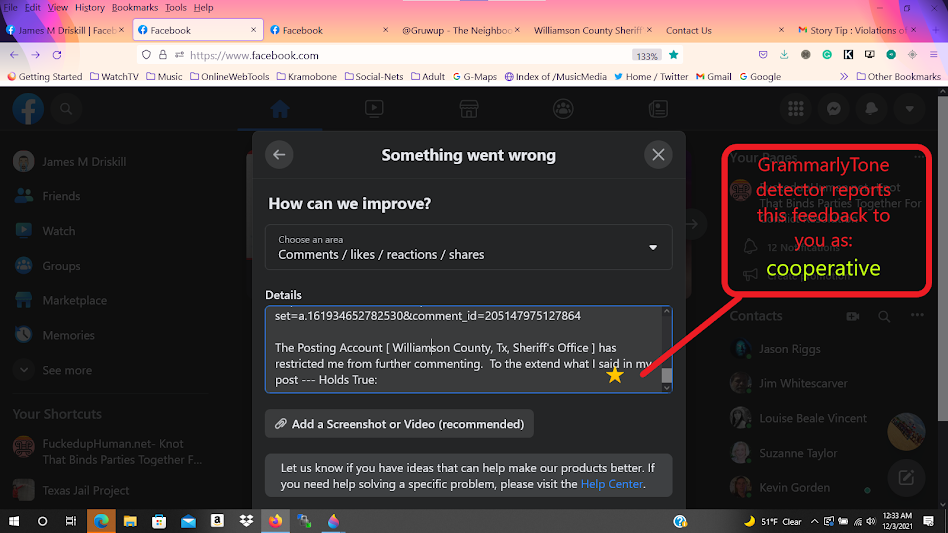Screen dimensions: 948x533
Task: Click the bookmark star icon
Action: 674,55
